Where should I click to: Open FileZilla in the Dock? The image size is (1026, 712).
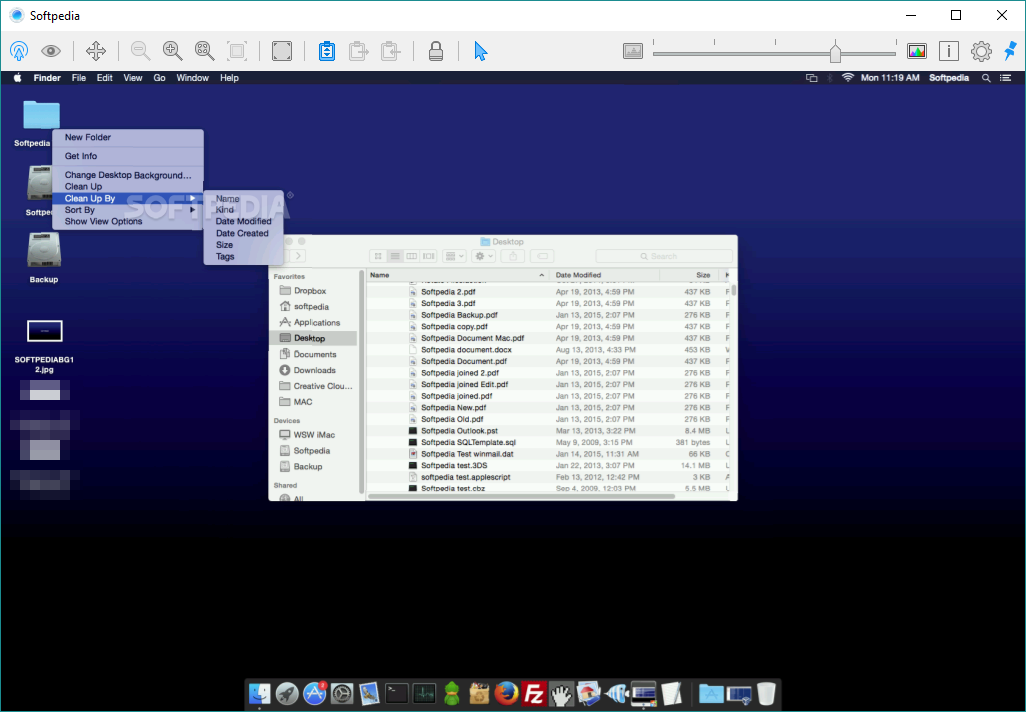coord(534,693)
